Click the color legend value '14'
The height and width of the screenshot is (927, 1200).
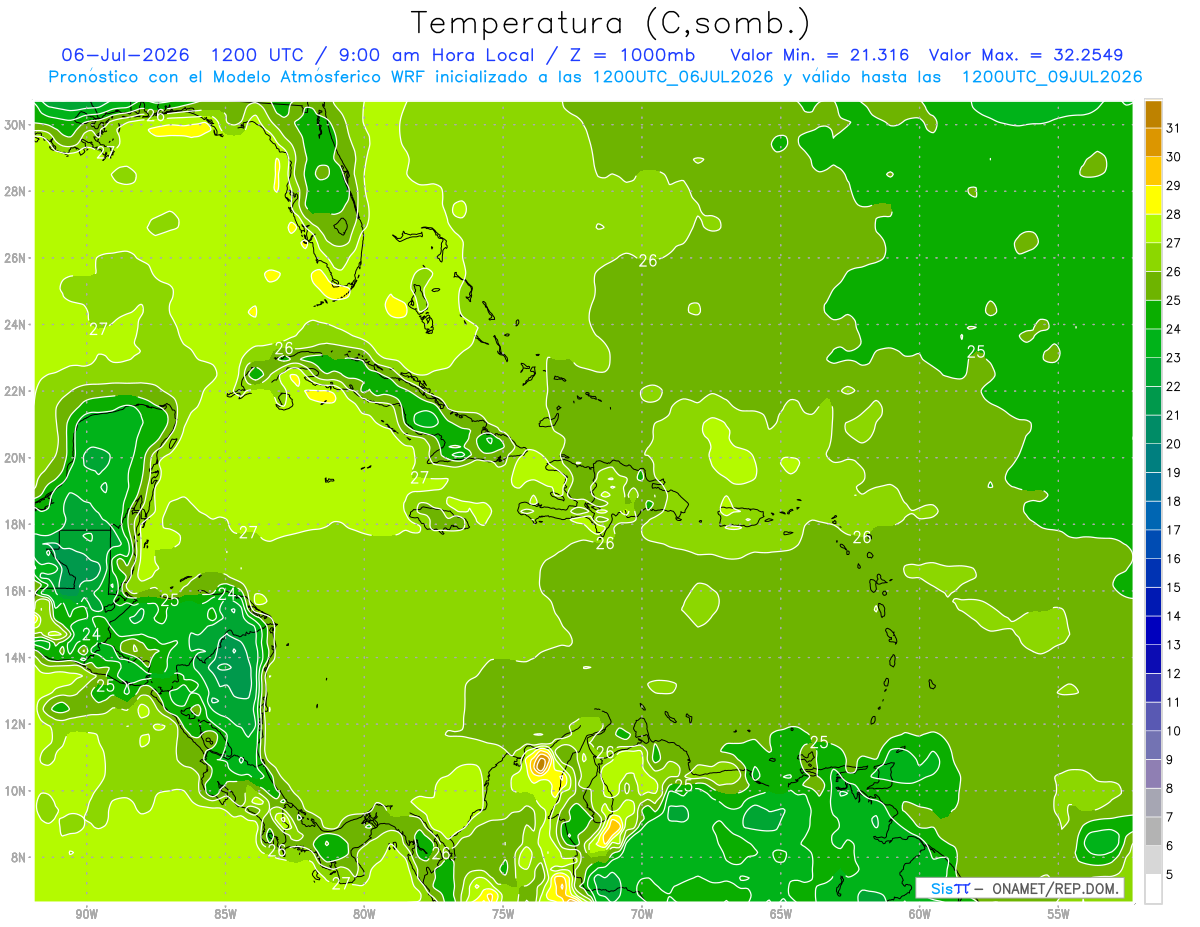pos(1174,617)
